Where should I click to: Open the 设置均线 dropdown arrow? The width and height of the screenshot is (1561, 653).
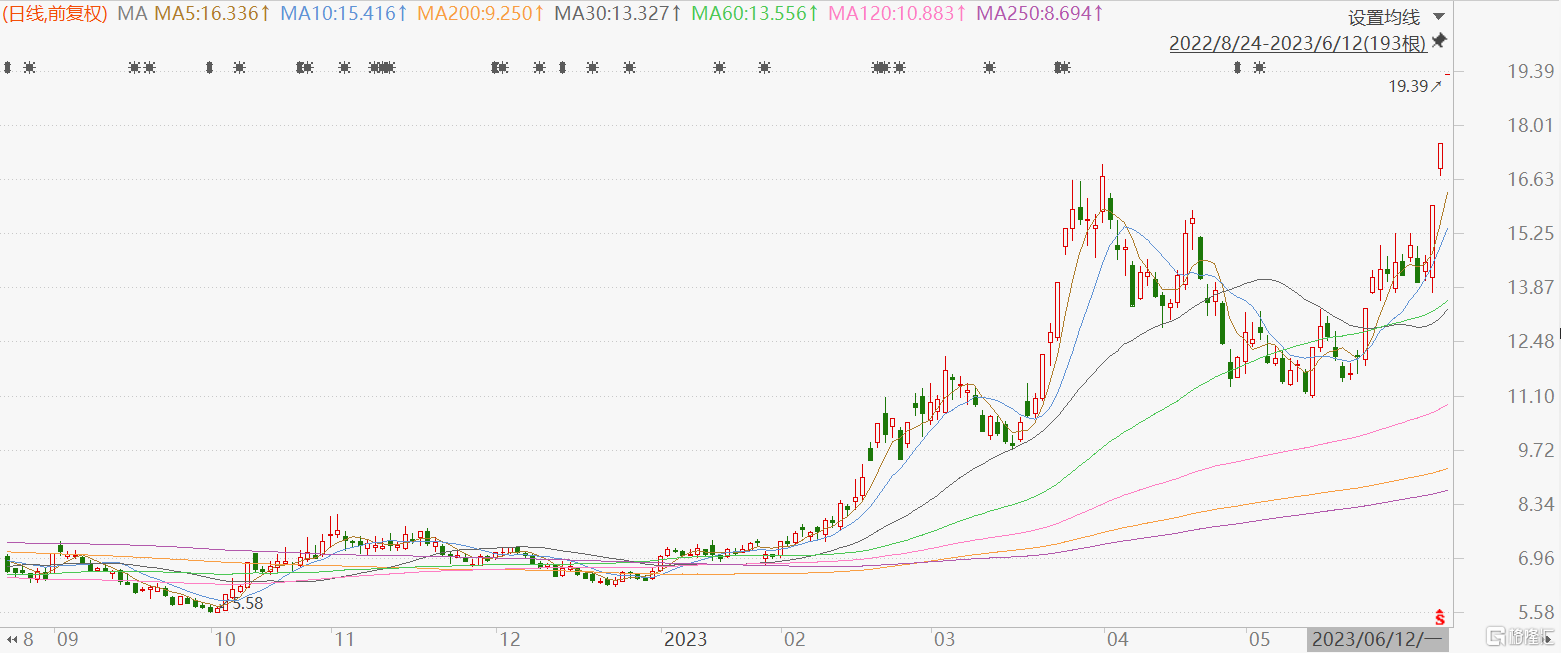[x=1438, y=17]
